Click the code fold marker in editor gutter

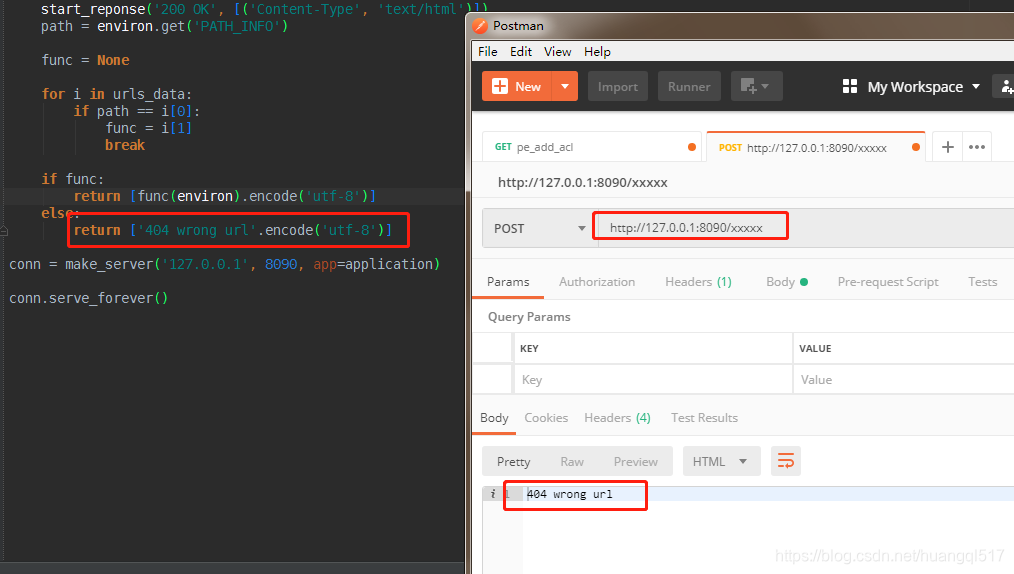pos(3,231)
